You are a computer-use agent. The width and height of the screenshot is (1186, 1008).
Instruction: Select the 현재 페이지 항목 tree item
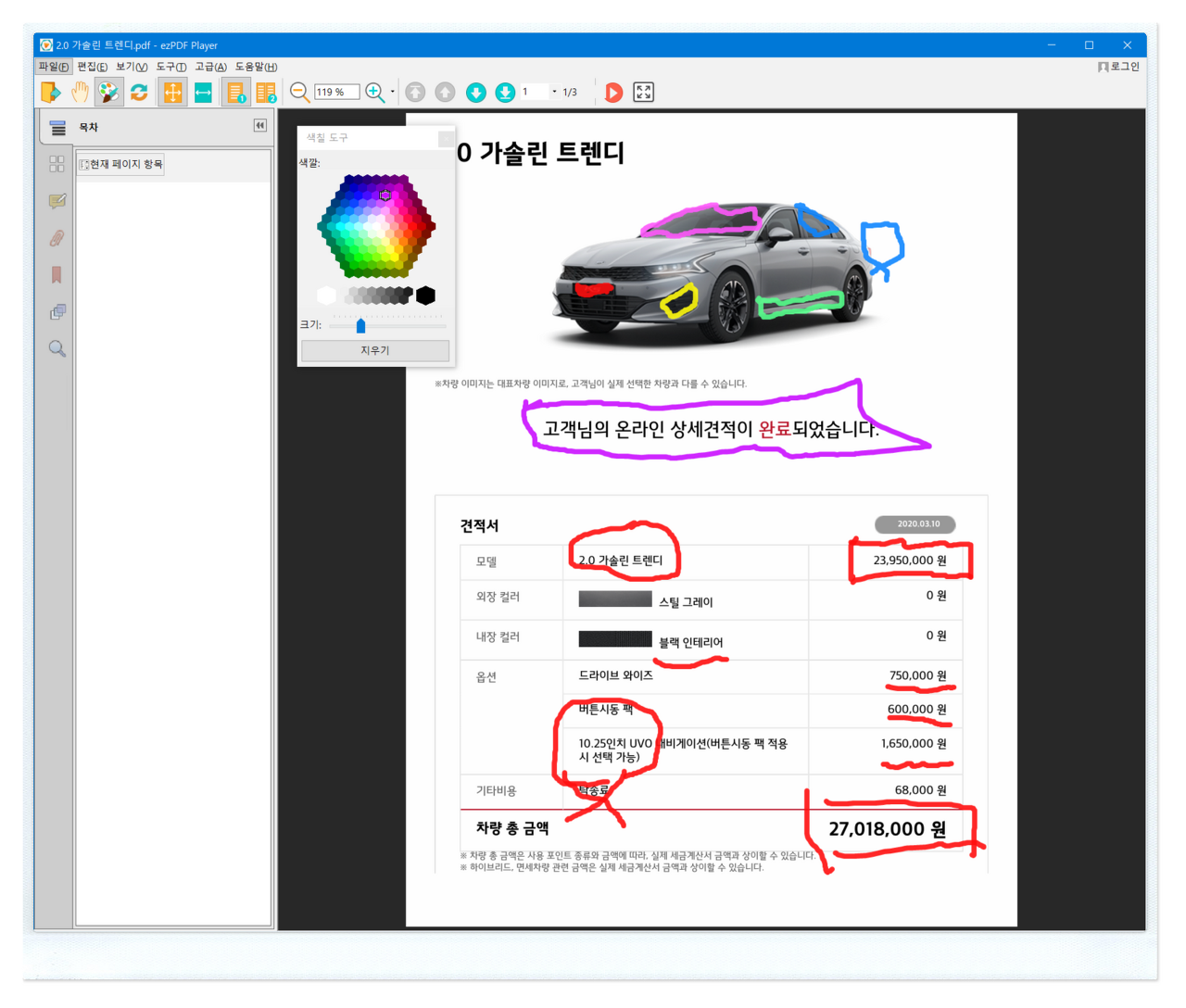click(120, 164)
